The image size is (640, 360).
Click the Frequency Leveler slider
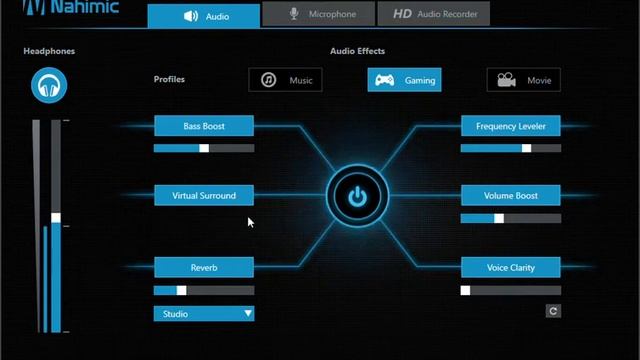pos(511,148)
